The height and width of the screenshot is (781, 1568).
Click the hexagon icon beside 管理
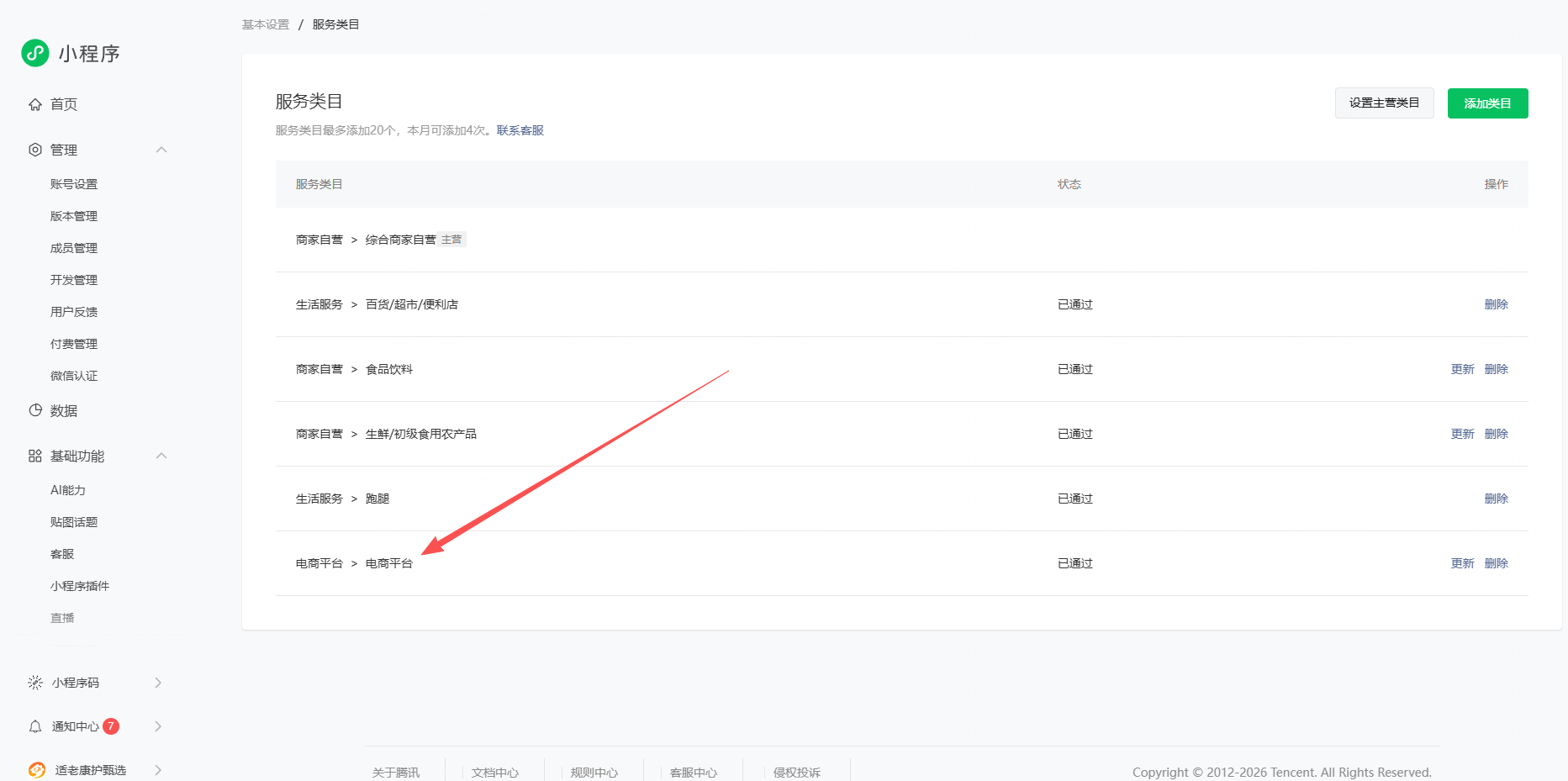click(x=35, y=150)
